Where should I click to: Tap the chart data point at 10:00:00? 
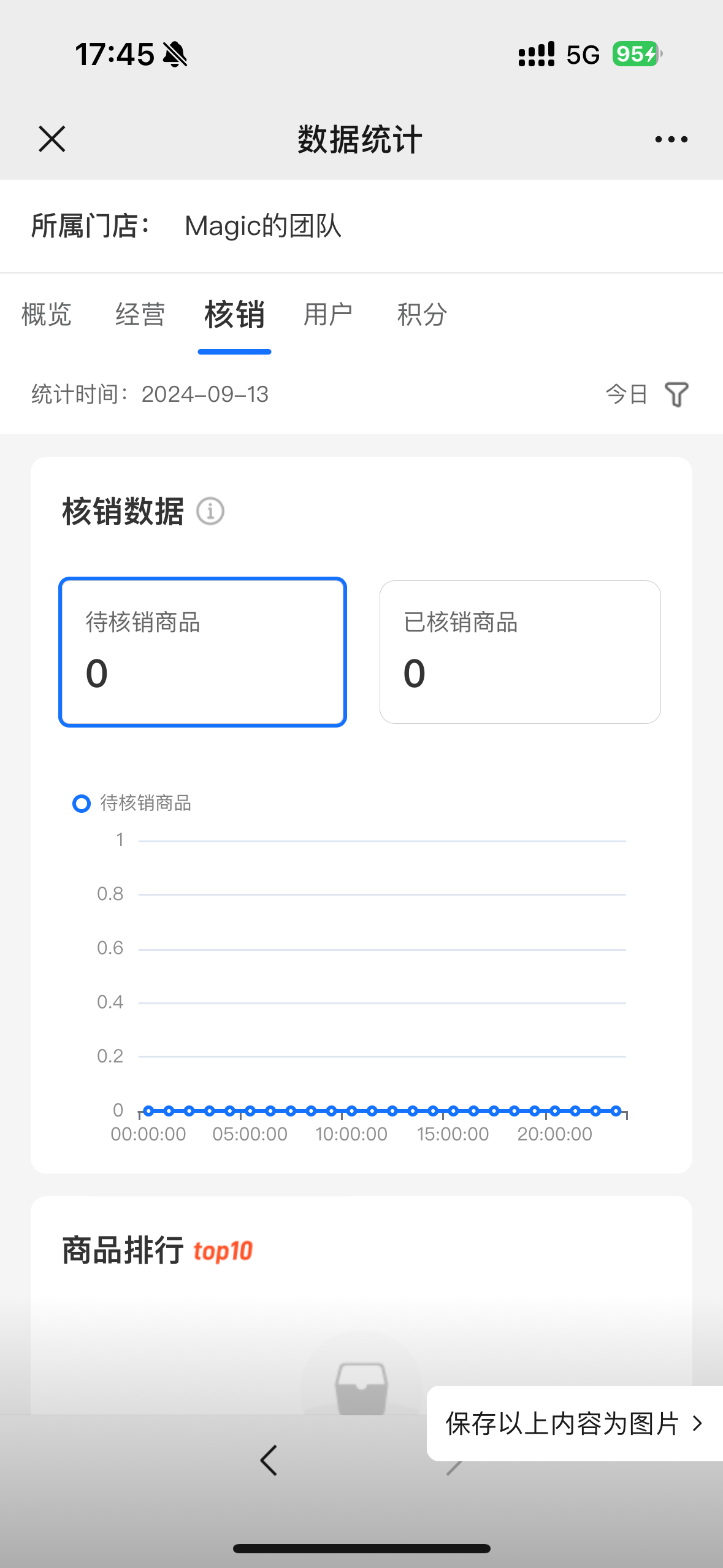352,1111
